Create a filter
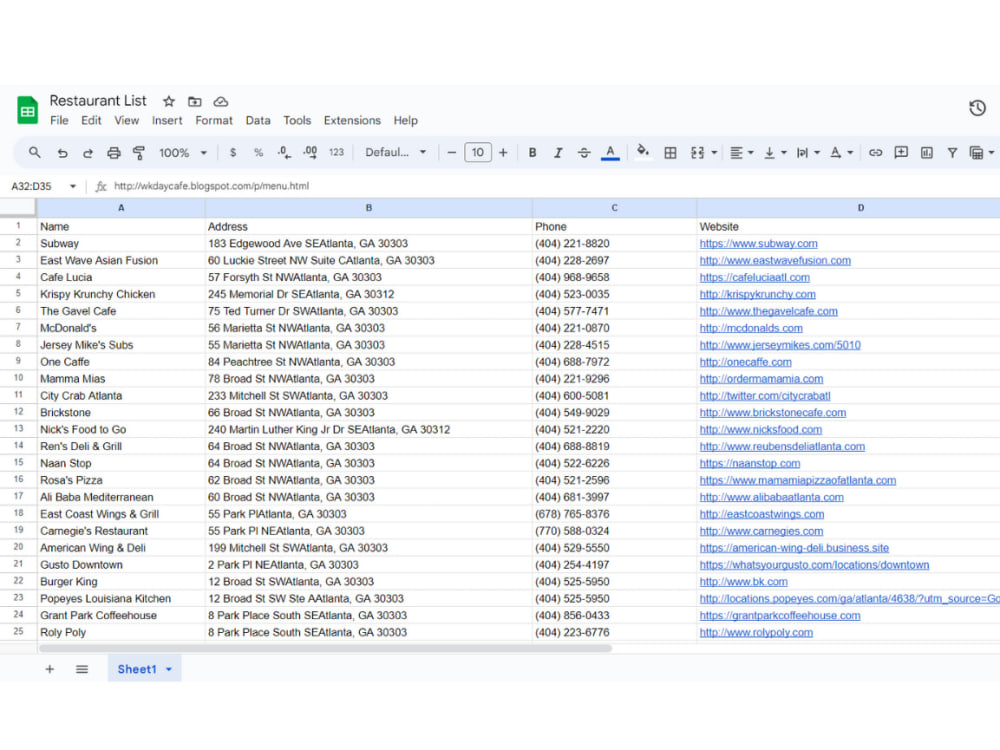The height and width of the screenshot is (750, 1000). point(952,152)
